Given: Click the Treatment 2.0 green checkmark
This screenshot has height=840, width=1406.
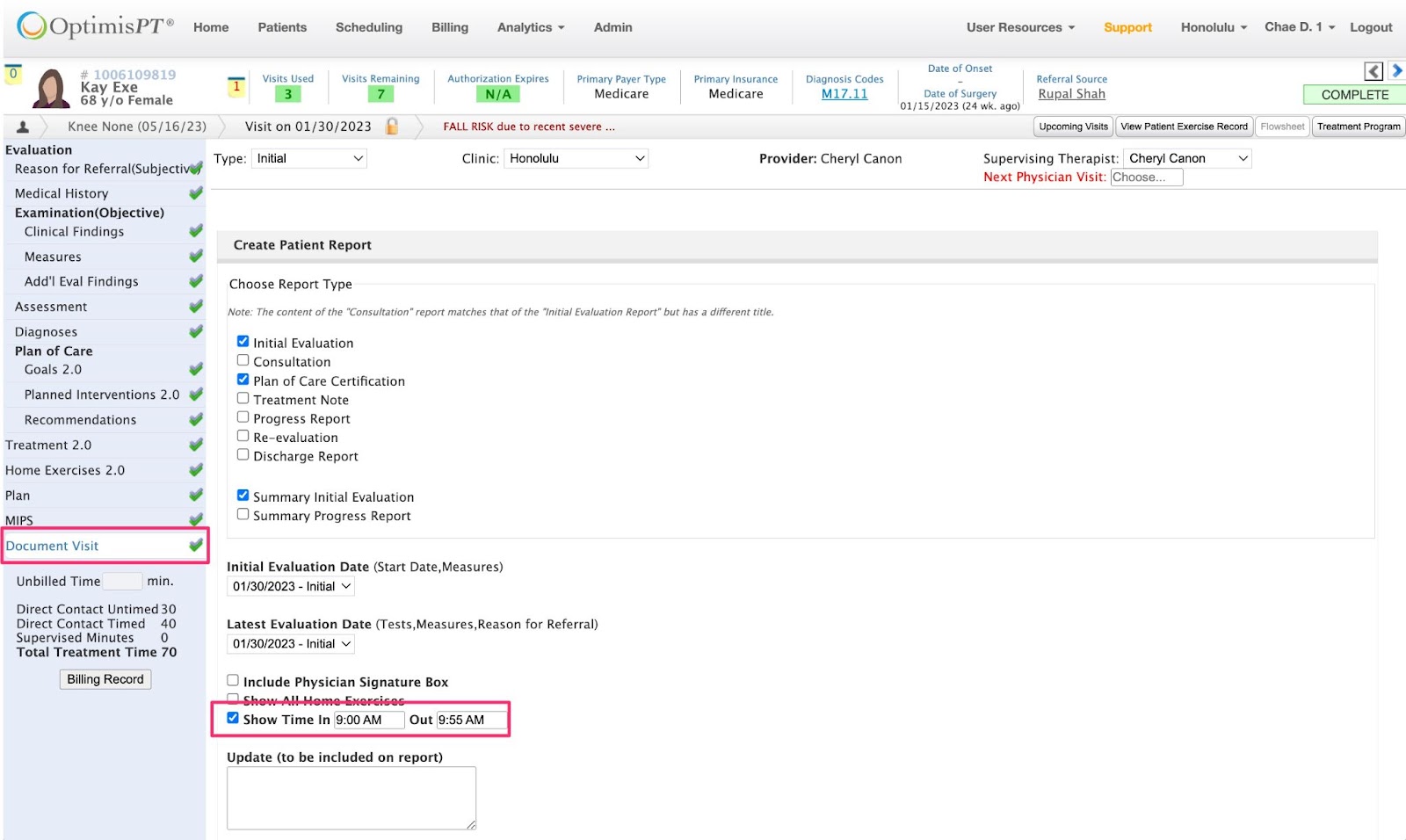Looking at the screenshot, I should pos(196,445).
